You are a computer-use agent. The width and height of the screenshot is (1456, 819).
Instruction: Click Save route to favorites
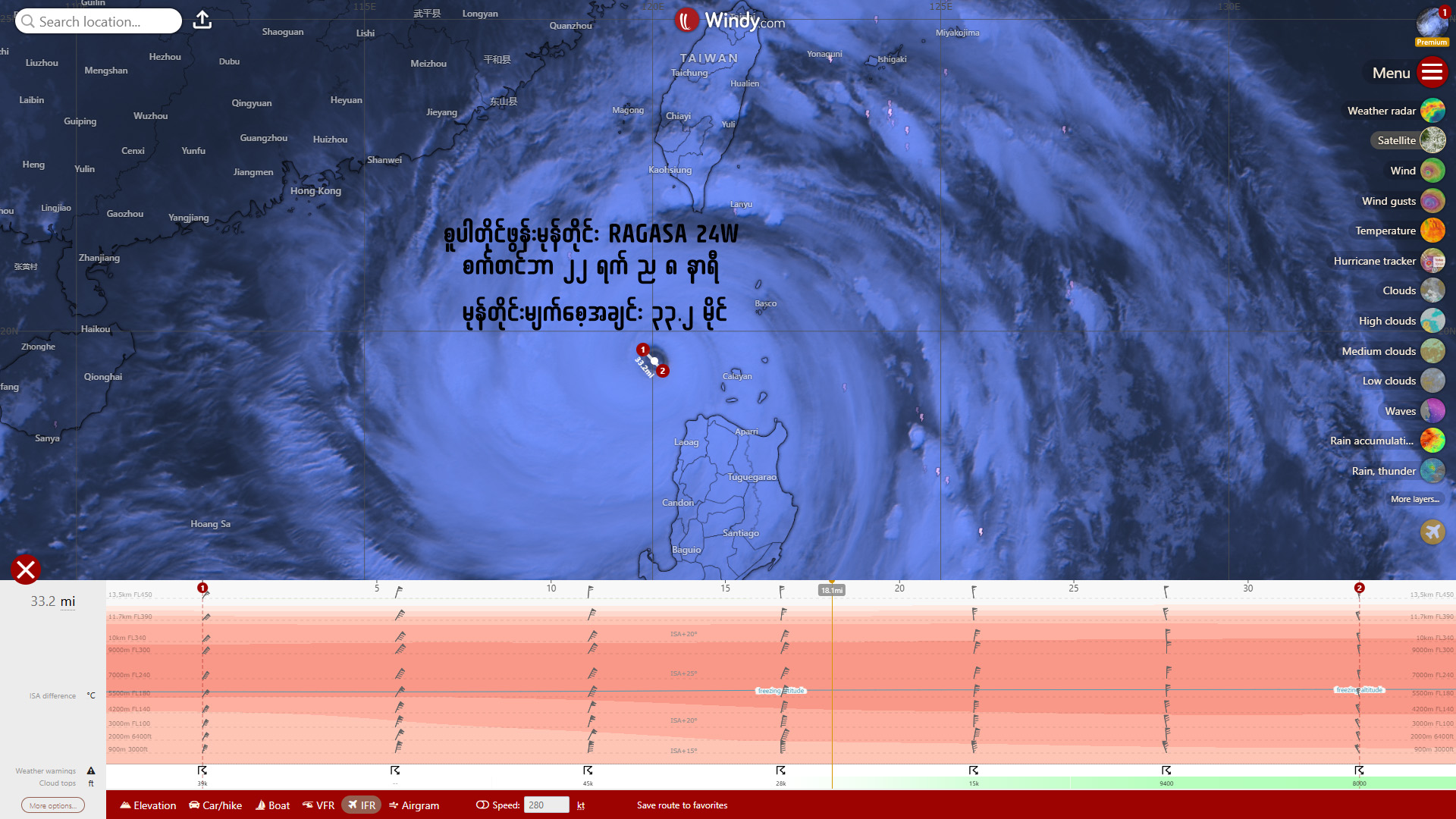(682, 805)
